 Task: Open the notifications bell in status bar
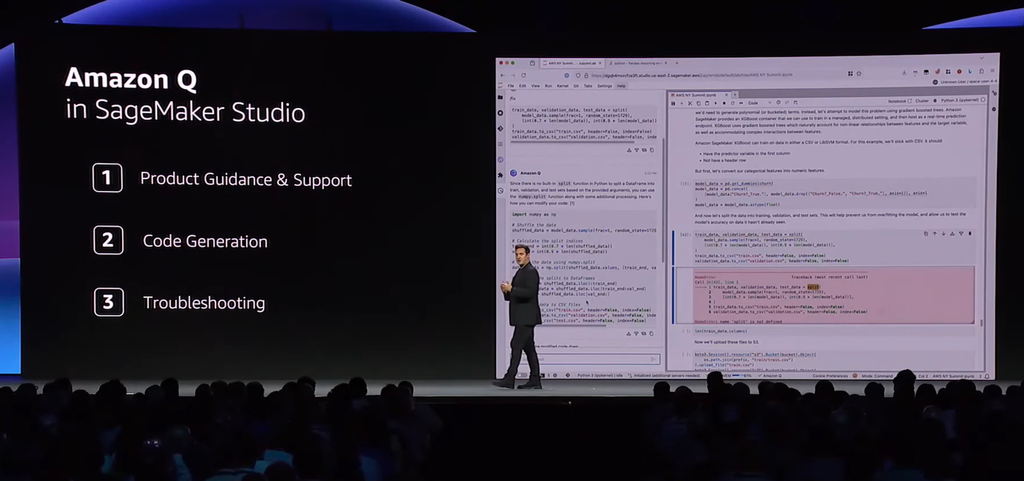(x=987, y=376)
